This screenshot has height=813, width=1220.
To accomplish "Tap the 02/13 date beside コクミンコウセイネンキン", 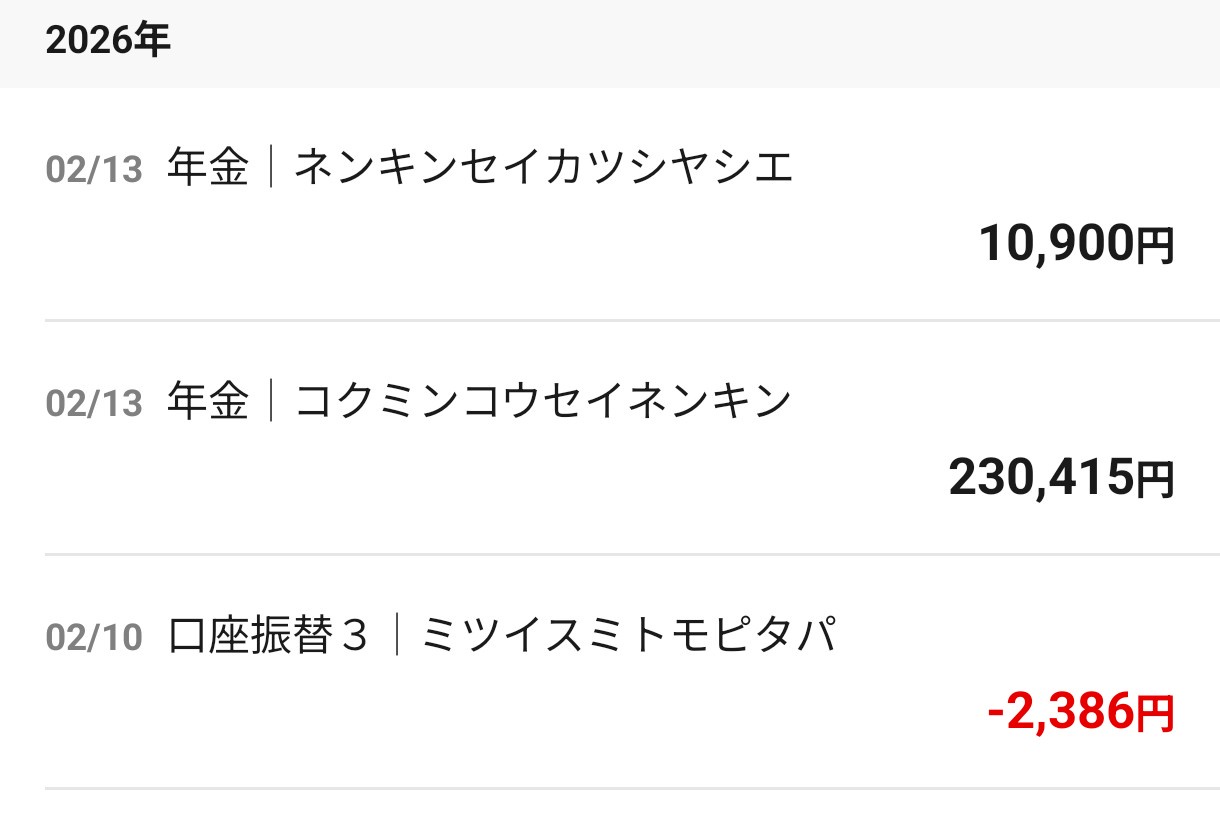I will [94, 404].
